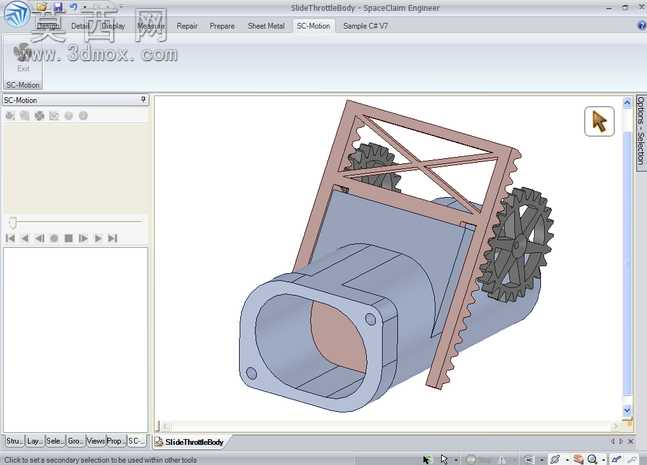Image resolution: width=647 pixels, height=465 pixels.
Task: Open dropdown beside white selection arrow
Action: point(456,460)
